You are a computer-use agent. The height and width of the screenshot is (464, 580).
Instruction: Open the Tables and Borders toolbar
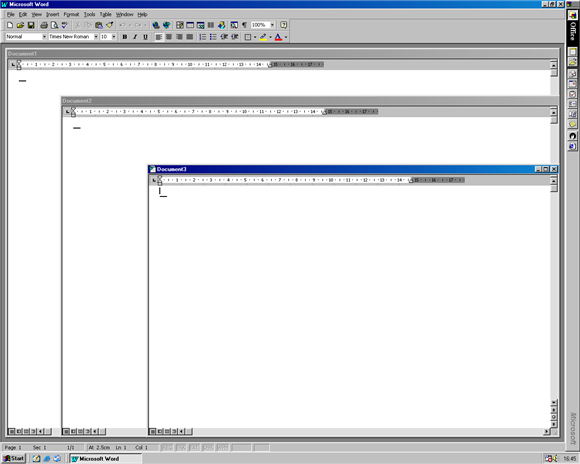[x=180, y=25]
